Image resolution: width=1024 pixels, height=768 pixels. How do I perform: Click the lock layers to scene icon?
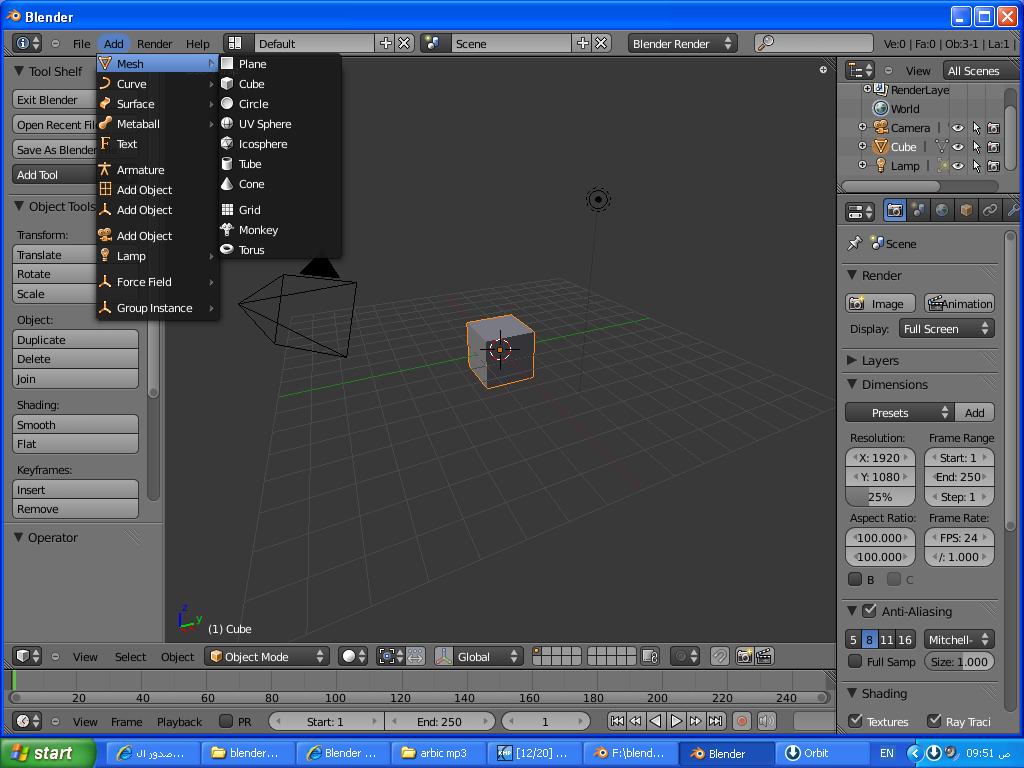(650, 656)
